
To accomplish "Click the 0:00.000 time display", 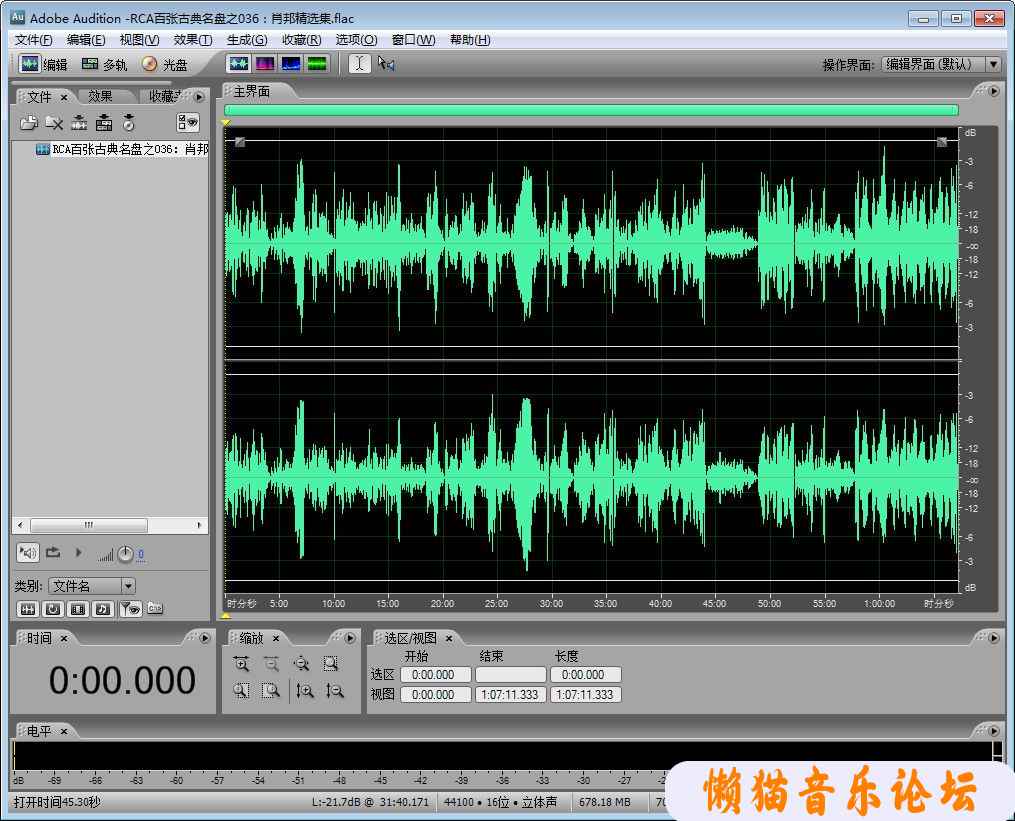I will [x=122, y=680].
